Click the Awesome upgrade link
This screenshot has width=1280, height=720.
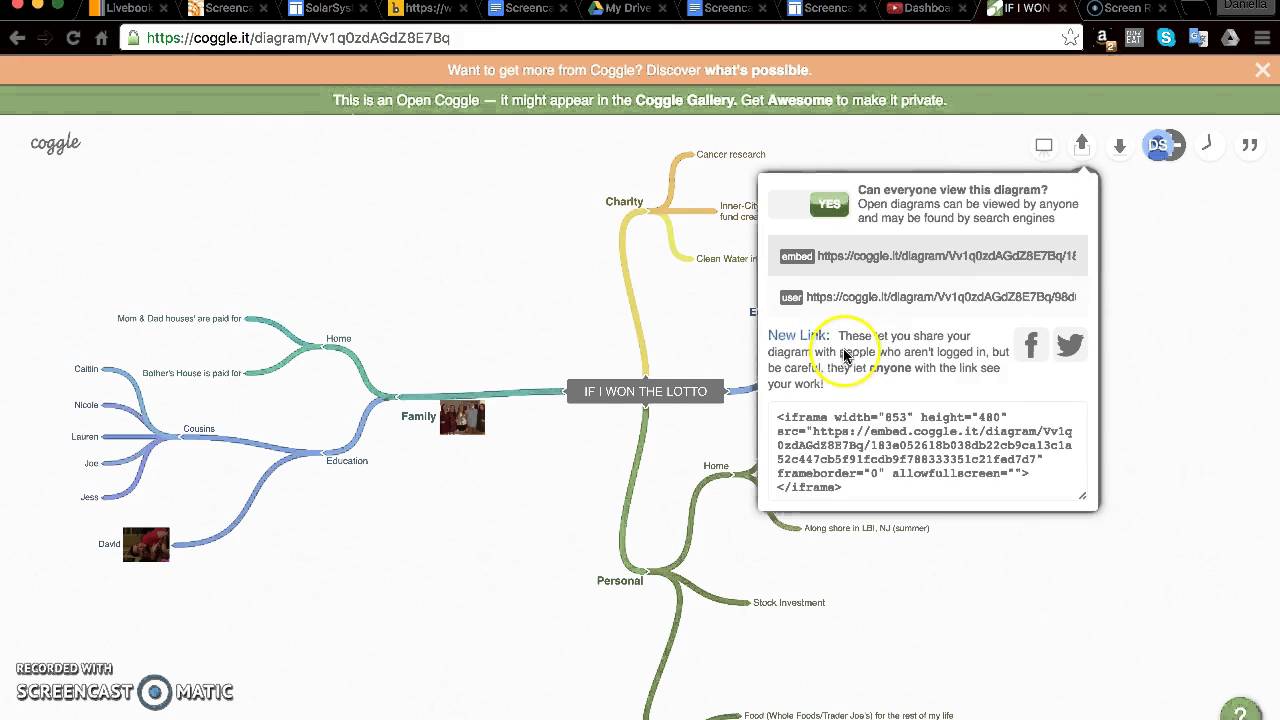coord(800,100)
